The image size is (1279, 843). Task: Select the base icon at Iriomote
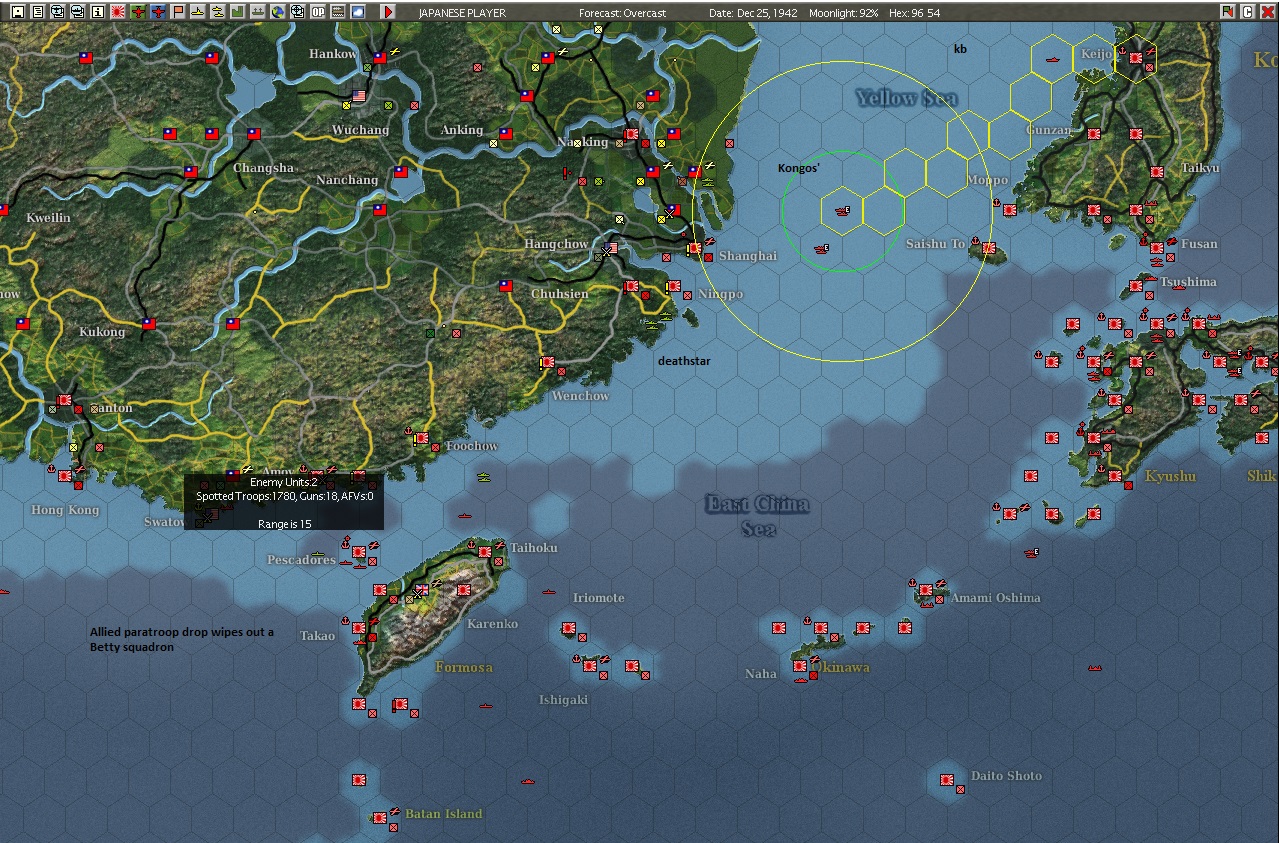[568, 628]
